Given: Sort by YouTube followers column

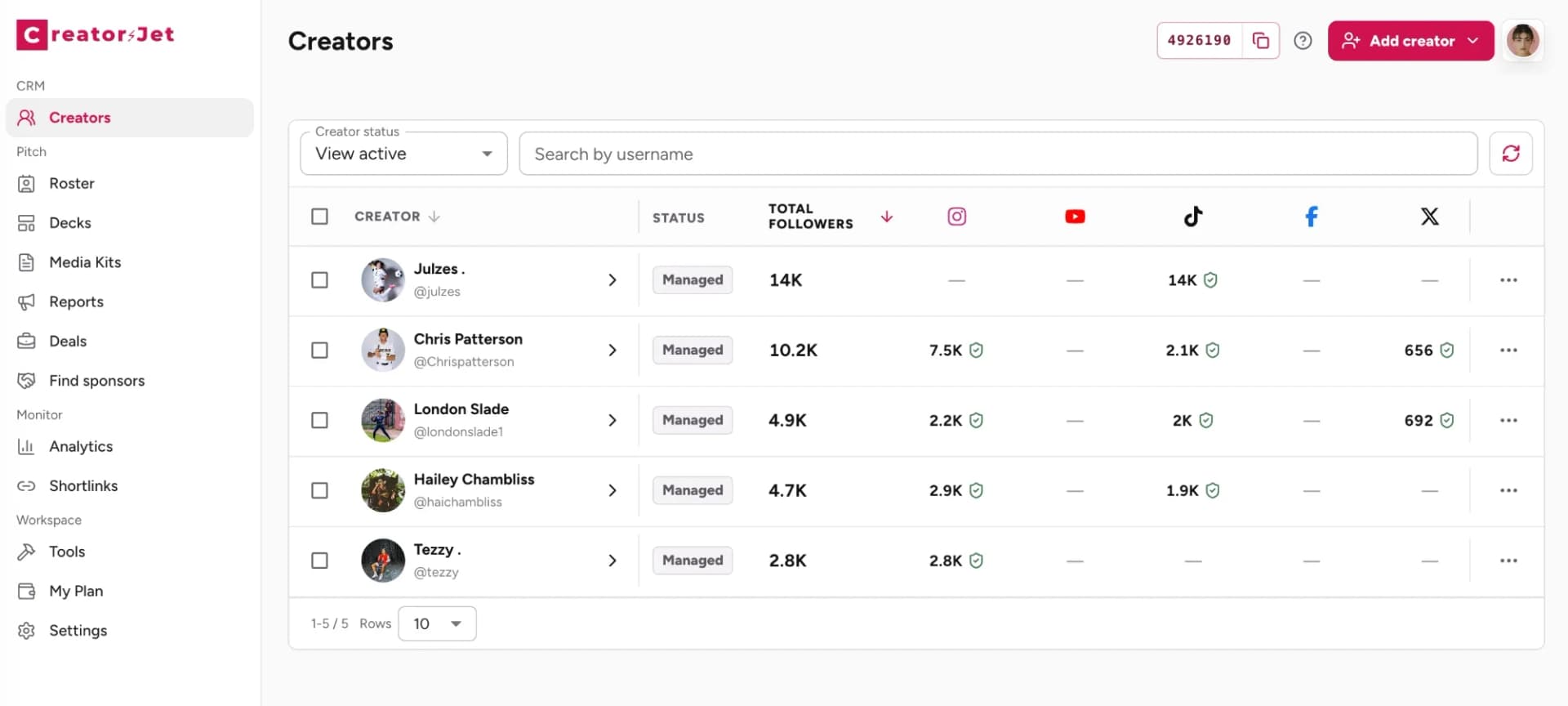Looking at the screenshot, I should tap(1075, 217).
